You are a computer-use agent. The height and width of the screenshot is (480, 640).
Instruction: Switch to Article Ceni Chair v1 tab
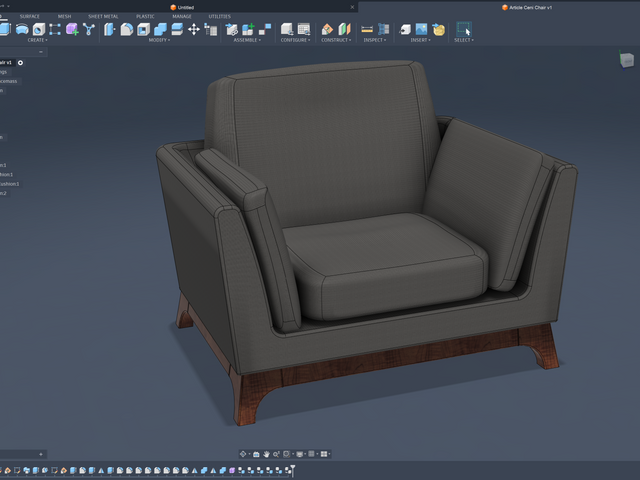click(x=527, y=7)
